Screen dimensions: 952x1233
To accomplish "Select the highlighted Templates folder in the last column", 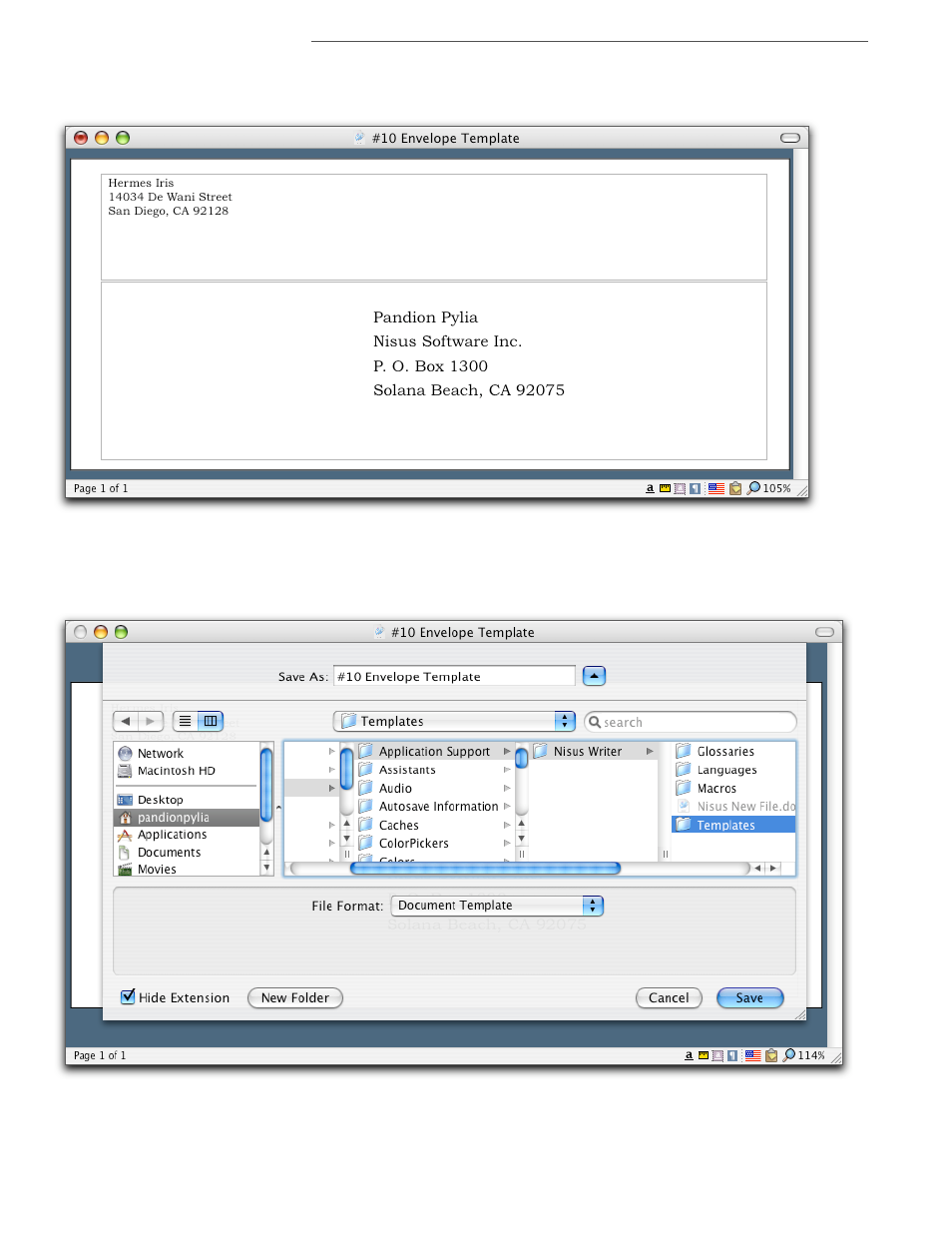I will tap(733, 825).
